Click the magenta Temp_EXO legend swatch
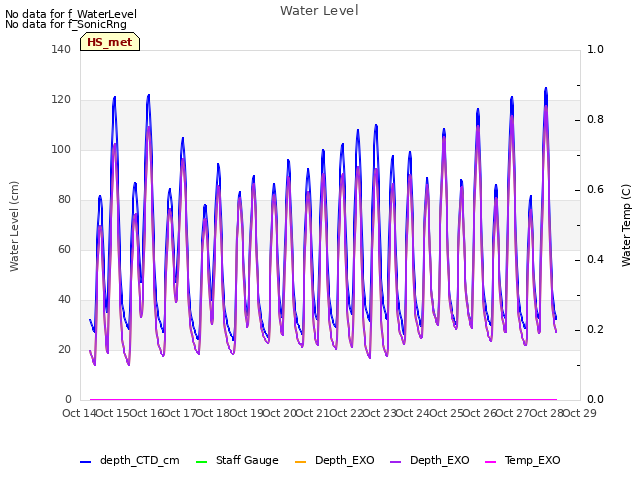 490,462
